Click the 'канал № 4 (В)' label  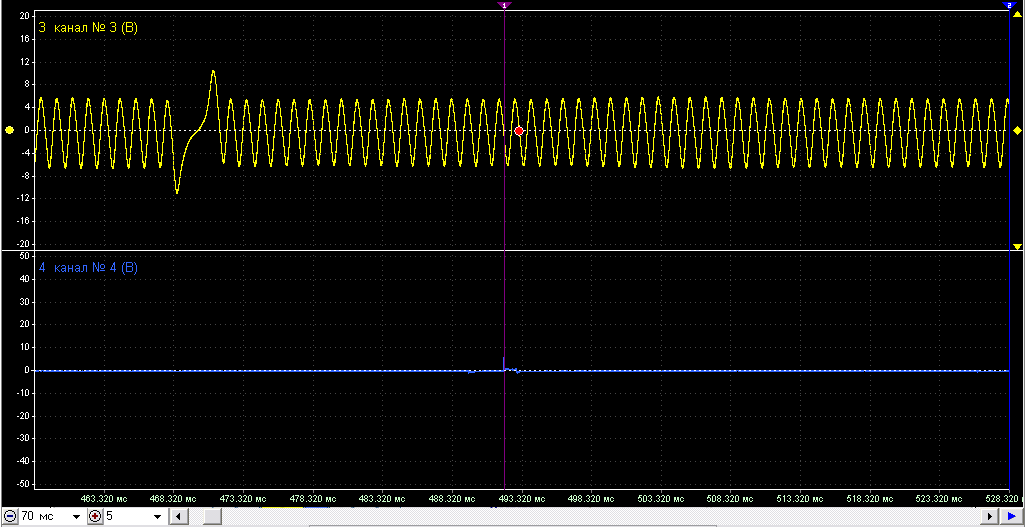click(95, 267)
